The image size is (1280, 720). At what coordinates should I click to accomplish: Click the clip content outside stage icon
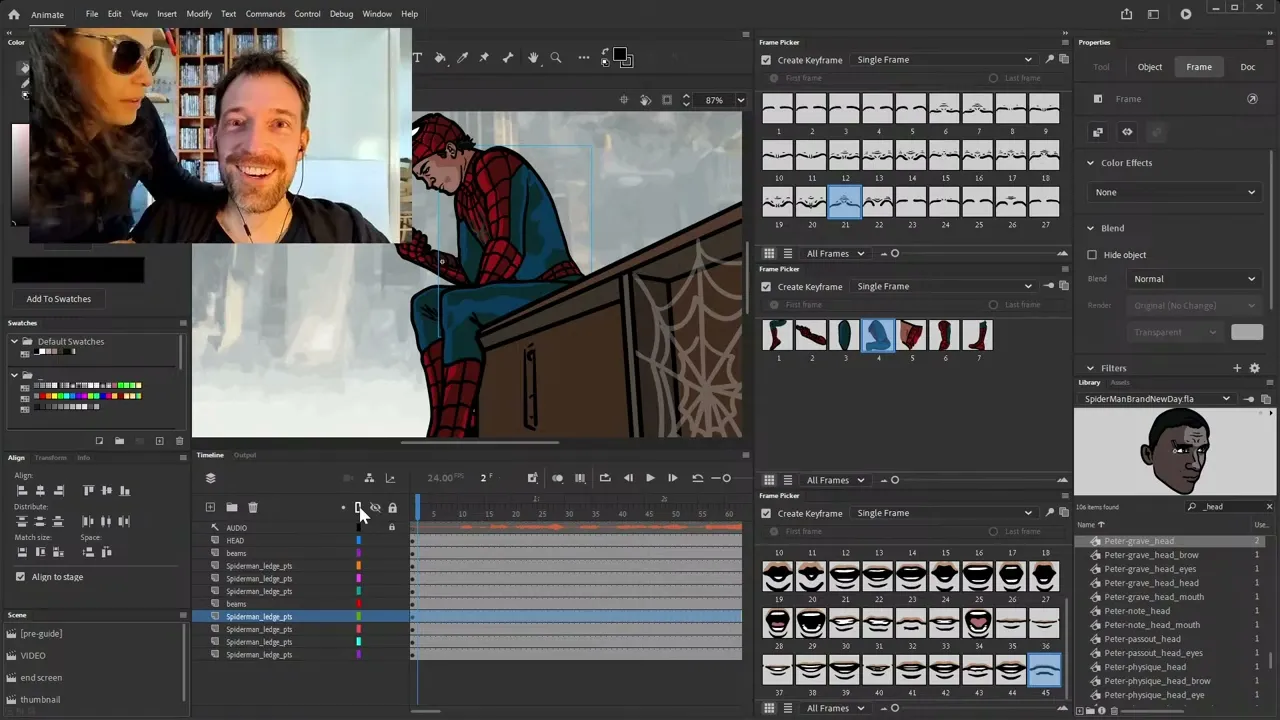pyautogui.click(x=667, y=100)
